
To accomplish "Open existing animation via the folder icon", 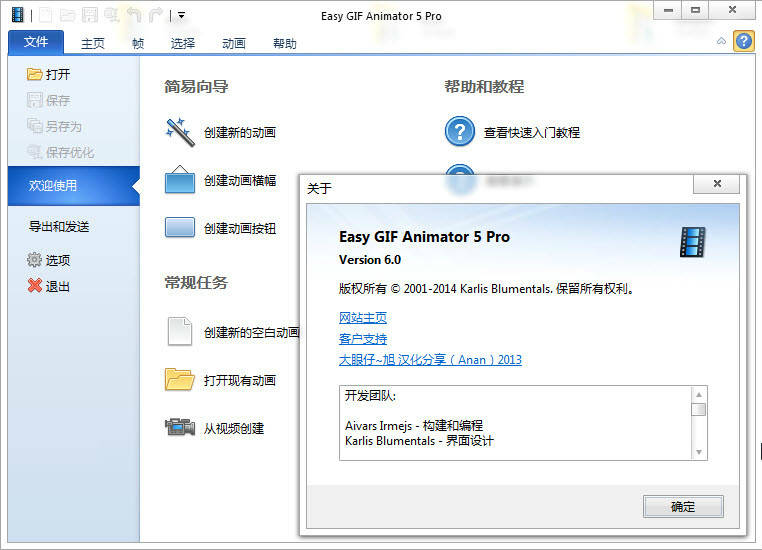I will click(x=179, y=379).
